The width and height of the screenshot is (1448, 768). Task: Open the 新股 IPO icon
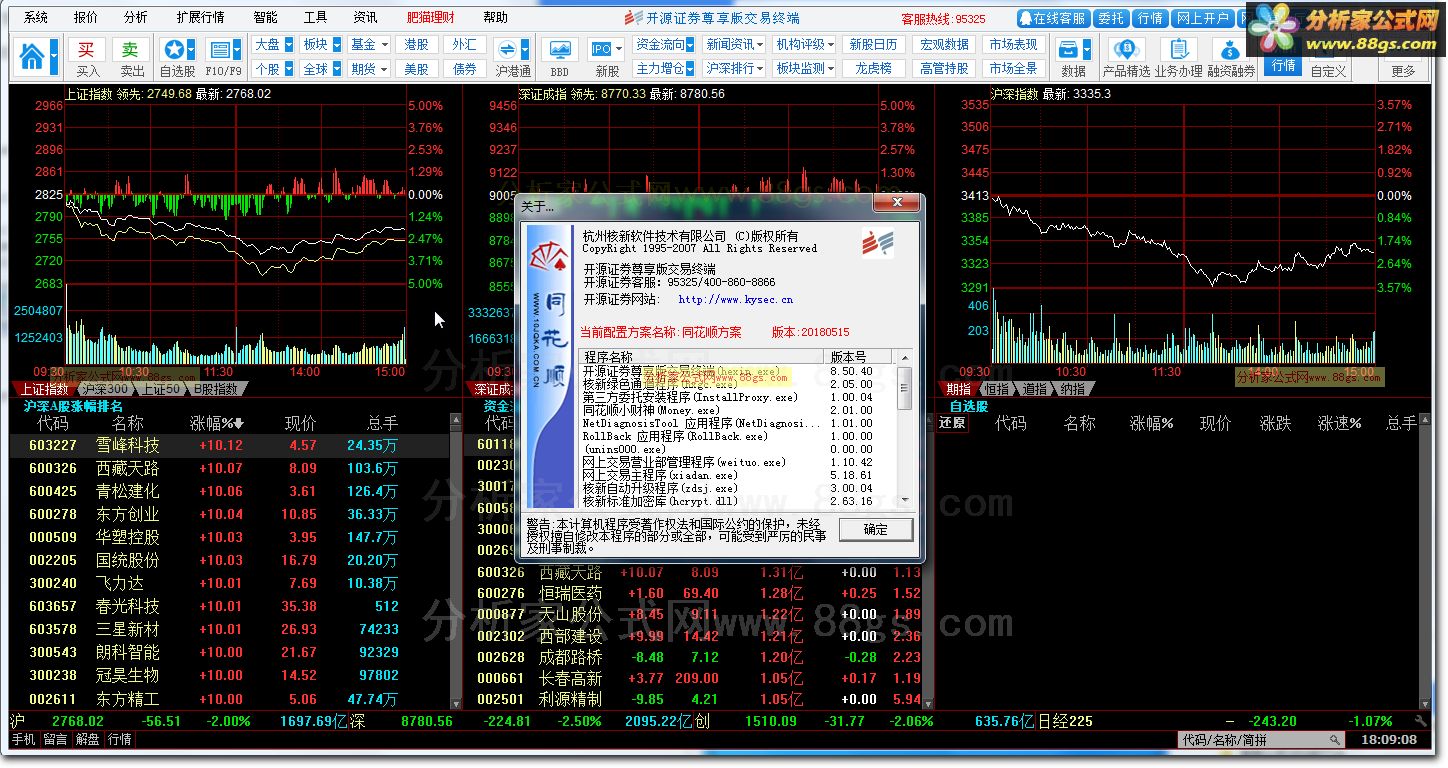(x=602, y=50)
